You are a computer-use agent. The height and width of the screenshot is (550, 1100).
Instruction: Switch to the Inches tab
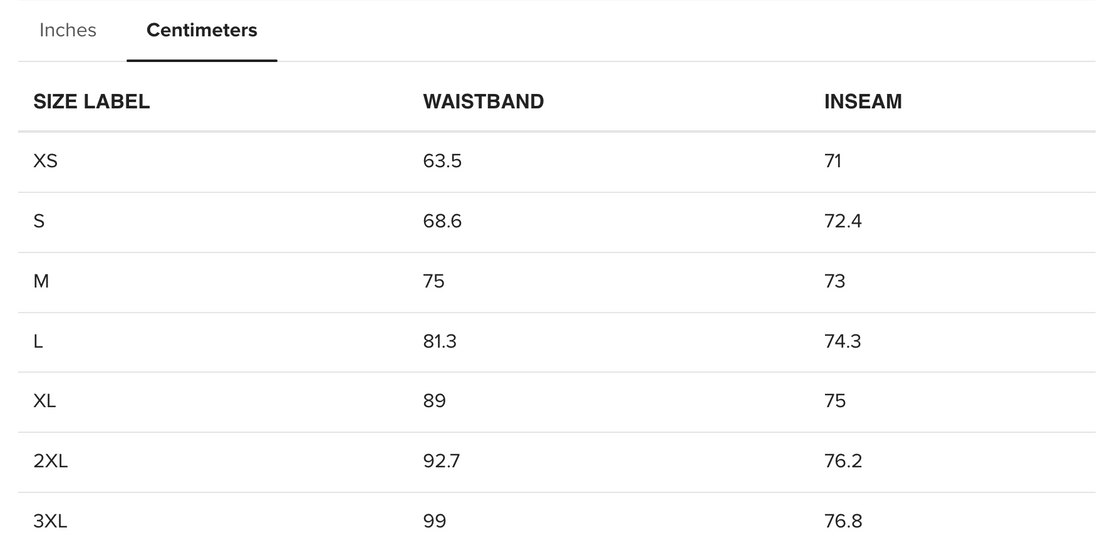tap(68, 30)
